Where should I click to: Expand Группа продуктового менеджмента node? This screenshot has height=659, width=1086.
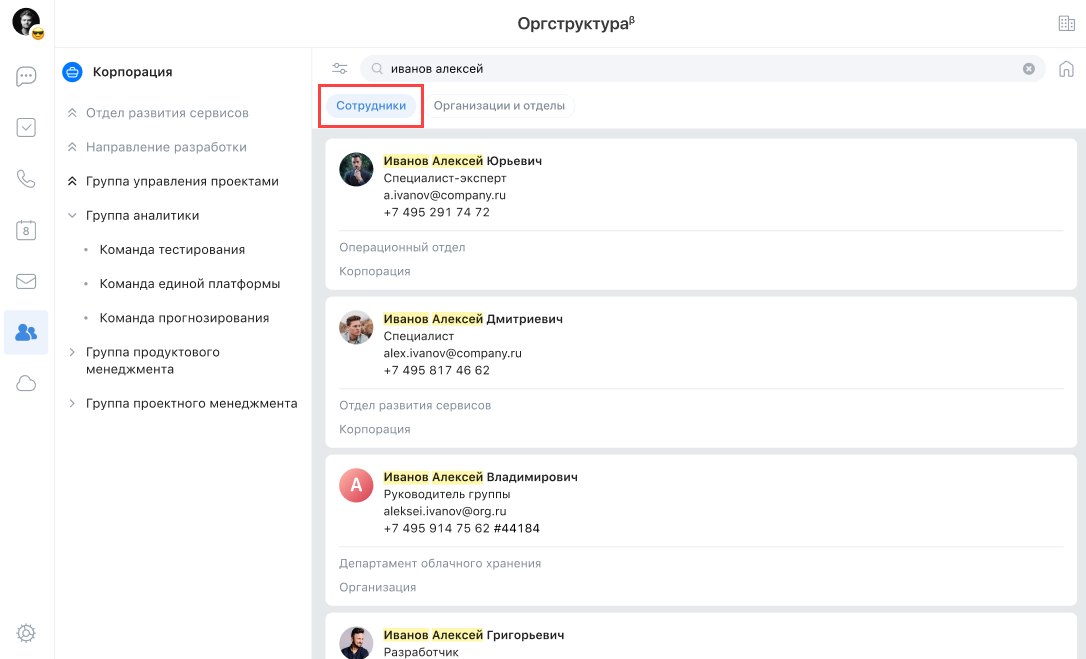coord(72,352)
